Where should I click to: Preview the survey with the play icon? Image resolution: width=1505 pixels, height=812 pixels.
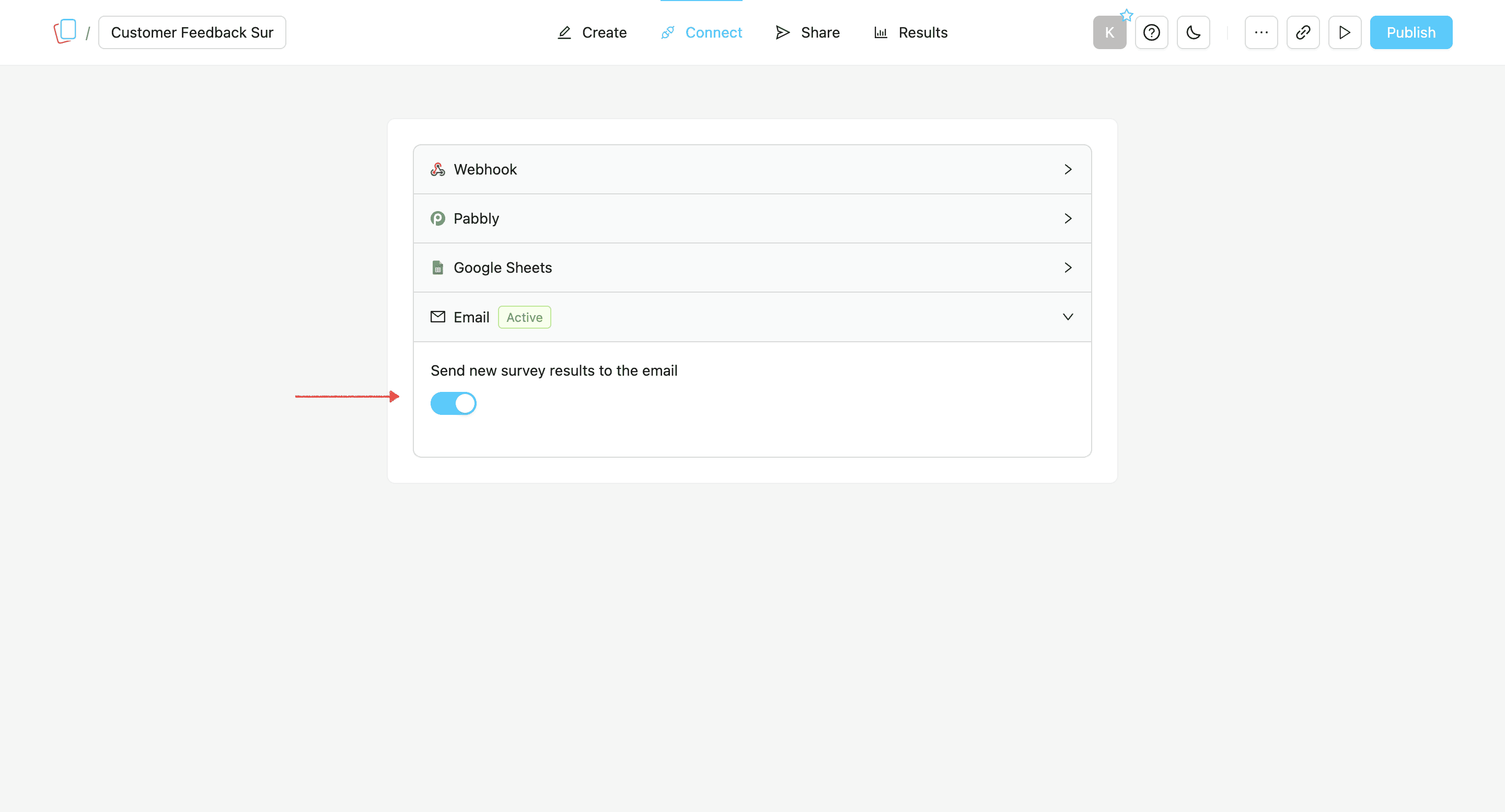click(x=1345, y=32)
